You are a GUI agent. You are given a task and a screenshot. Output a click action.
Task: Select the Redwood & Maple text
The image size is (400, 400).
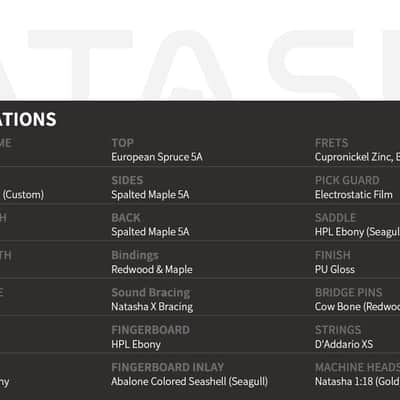pos(152,269)
